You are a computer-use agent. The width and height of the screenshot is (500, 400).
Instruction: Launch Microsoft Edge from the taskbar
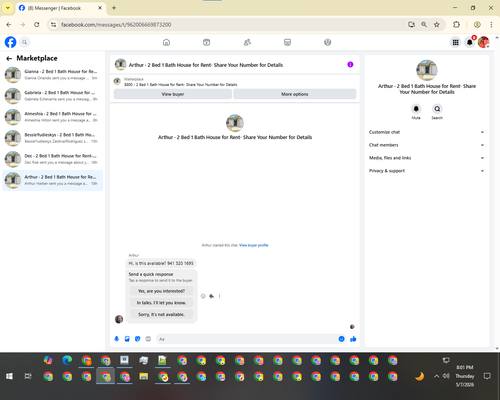(67, 360)
